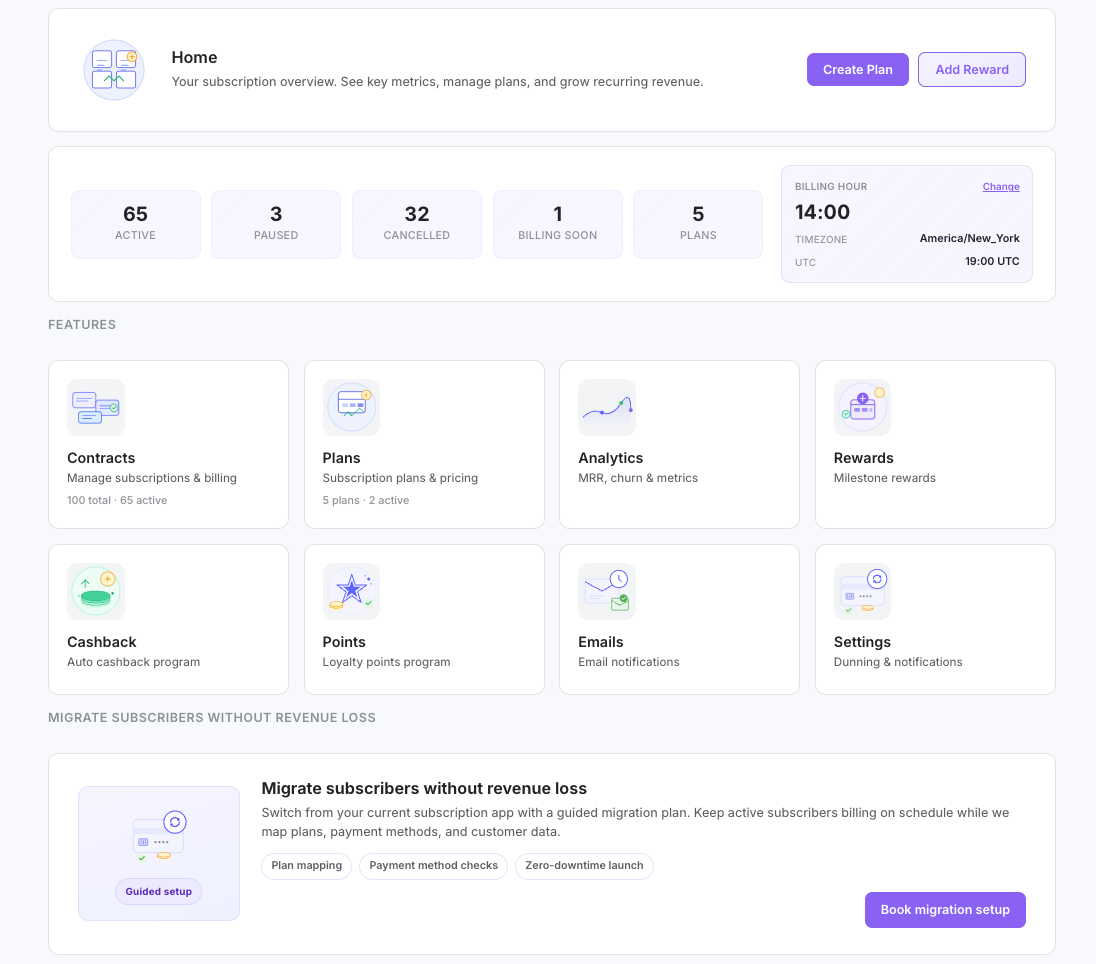This screenshot has width=1096, height=964.
Task: Click the FEATURES section heading
Action: (82, 324)
